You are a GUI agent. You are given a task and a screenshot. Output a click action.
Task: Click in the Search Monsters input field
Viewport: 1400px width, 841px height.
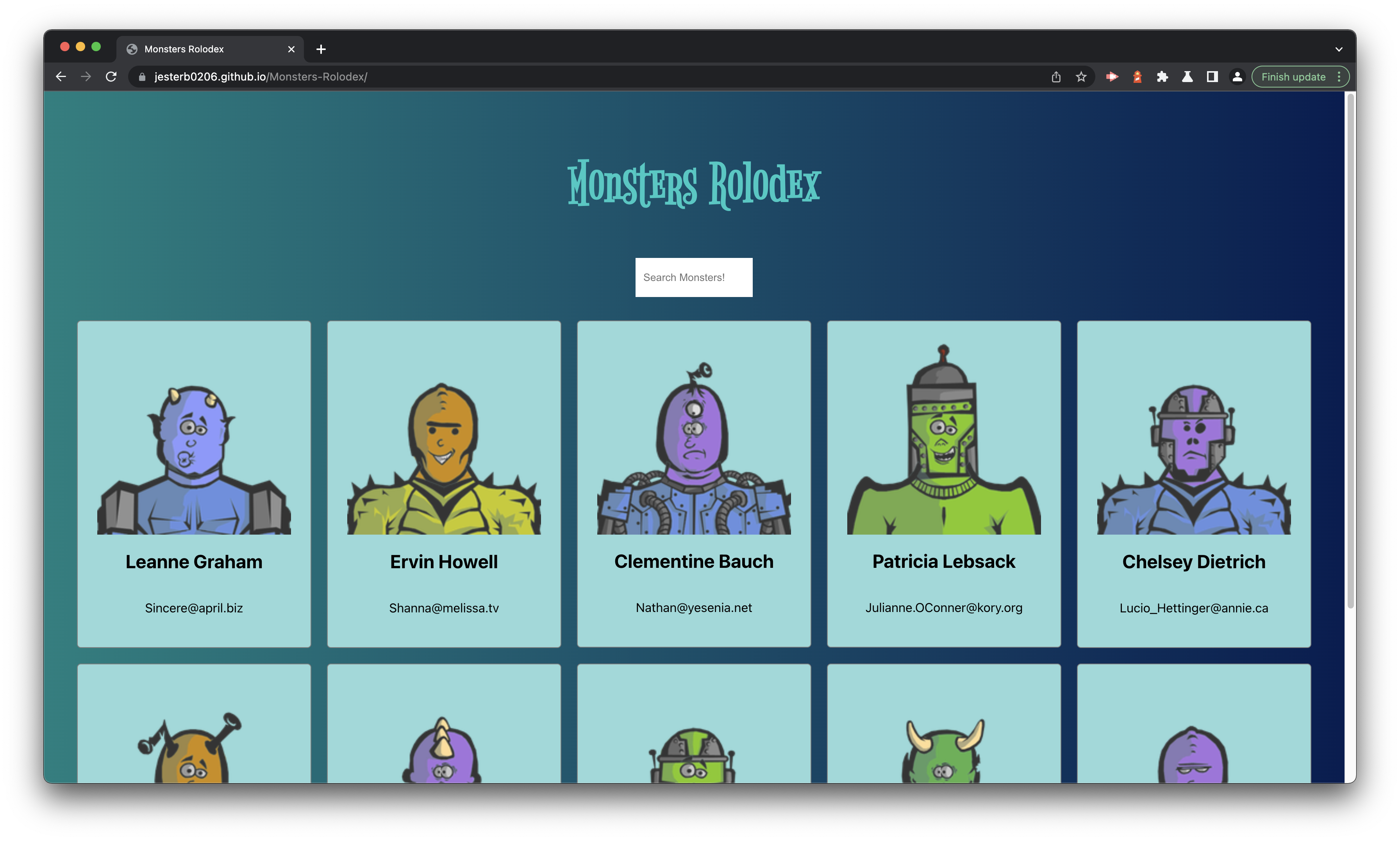(694, 277)
